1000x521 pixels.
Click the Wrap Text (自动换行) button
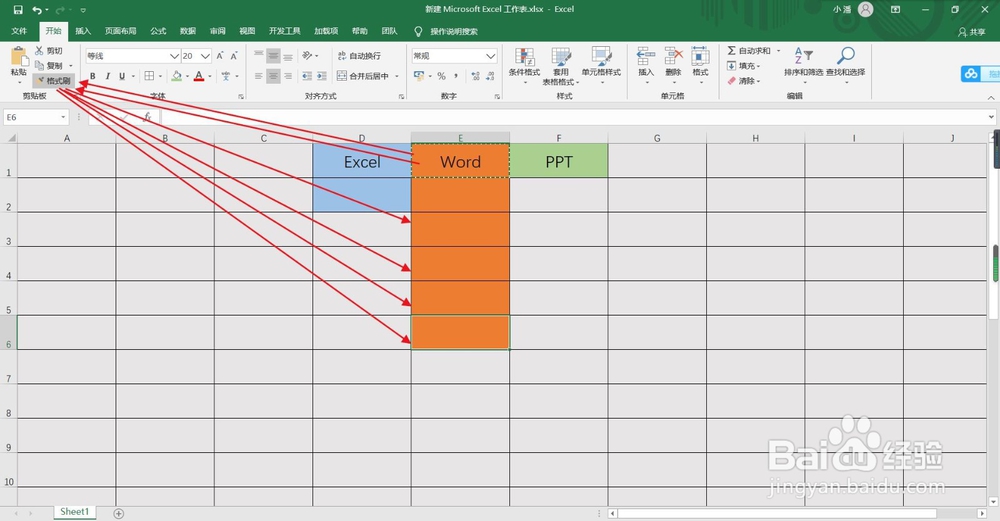pyautogui.click(x=359, y=56)
